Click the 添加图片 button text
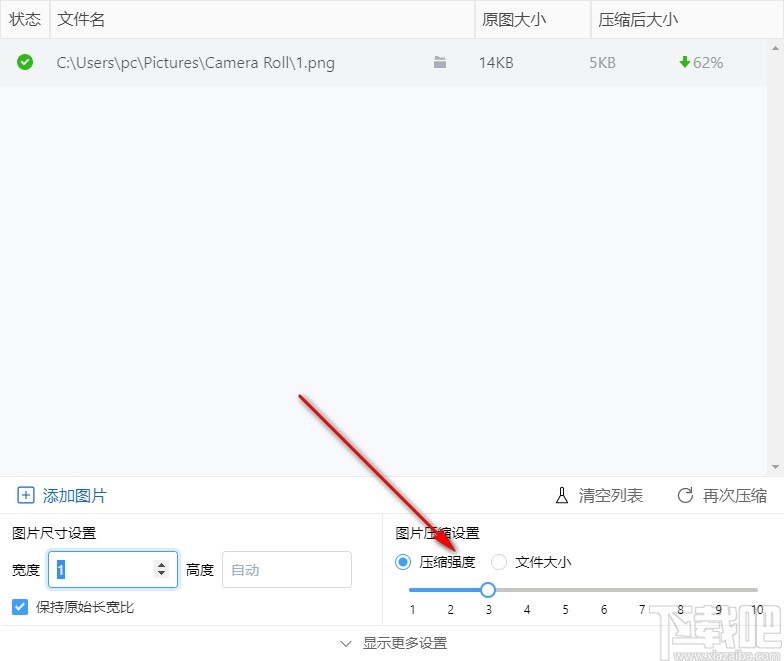This screenshot has height=661, width=784. coord(74,496)
